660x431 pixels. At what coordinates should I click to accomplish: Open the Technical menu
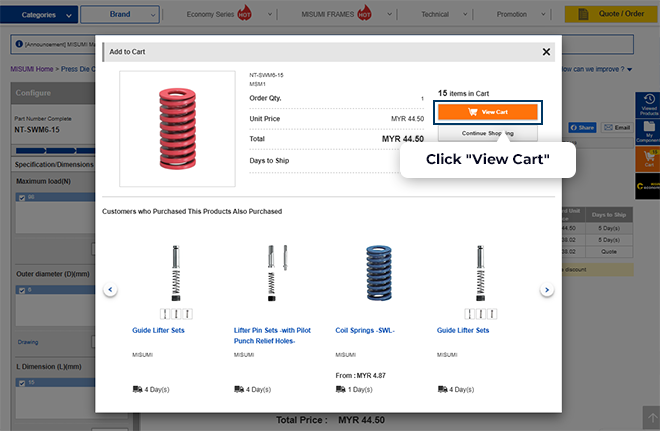tap(444, 14)
